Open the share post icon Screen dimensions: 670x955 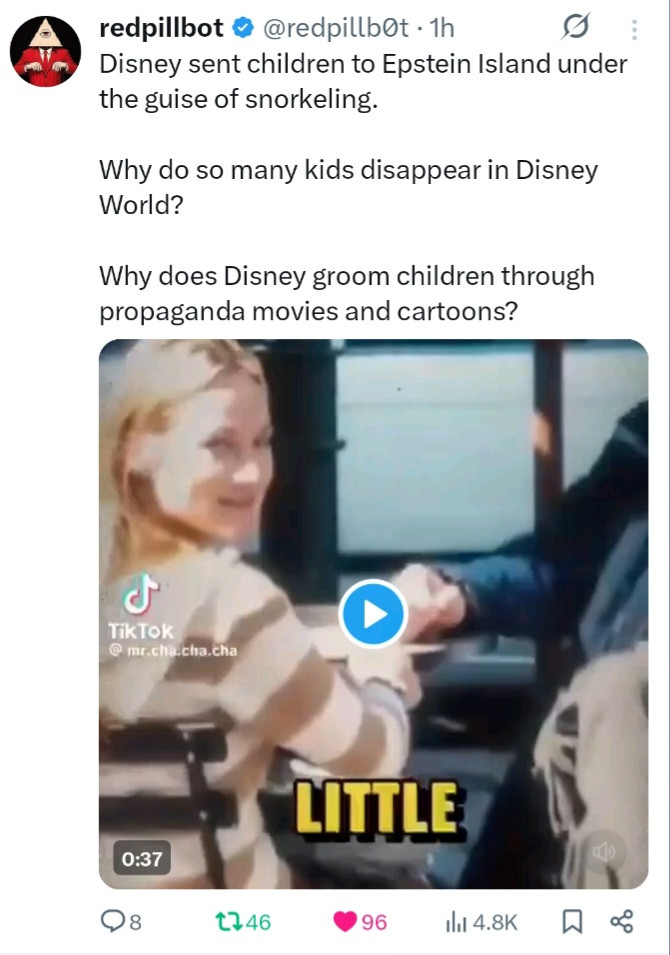pos(622,922)
